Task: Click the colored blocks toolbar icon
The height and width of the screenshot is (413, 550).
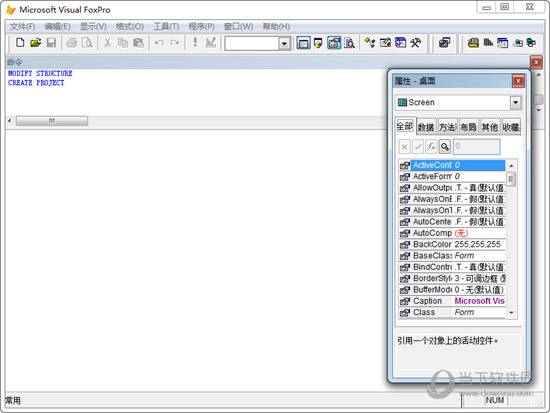Action: click(518, 43)
